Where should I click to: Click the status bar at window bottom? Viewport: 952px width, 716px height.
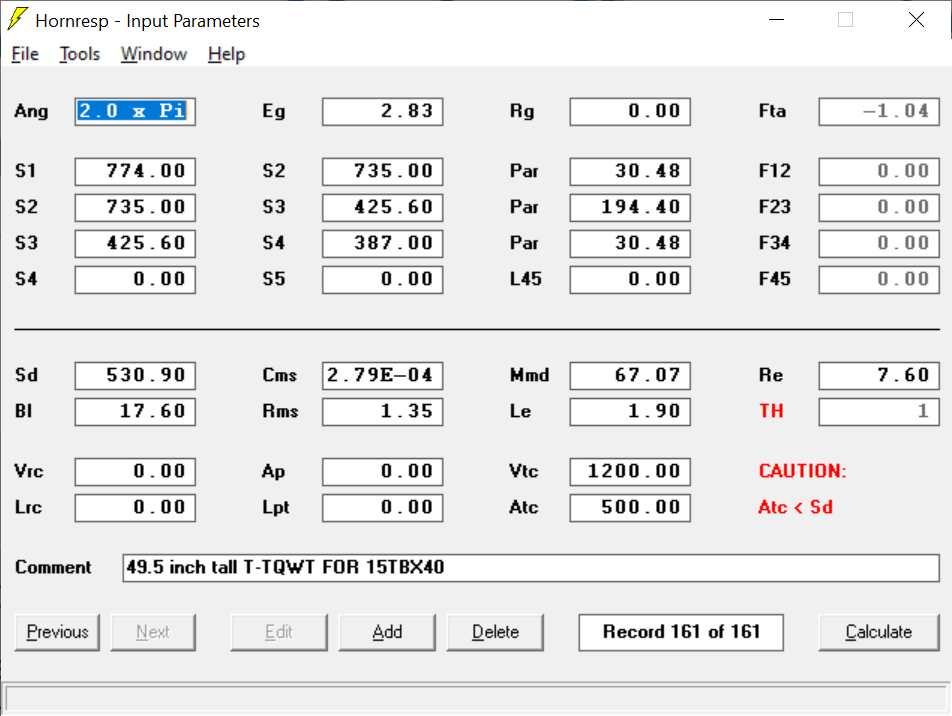(476, 698)
